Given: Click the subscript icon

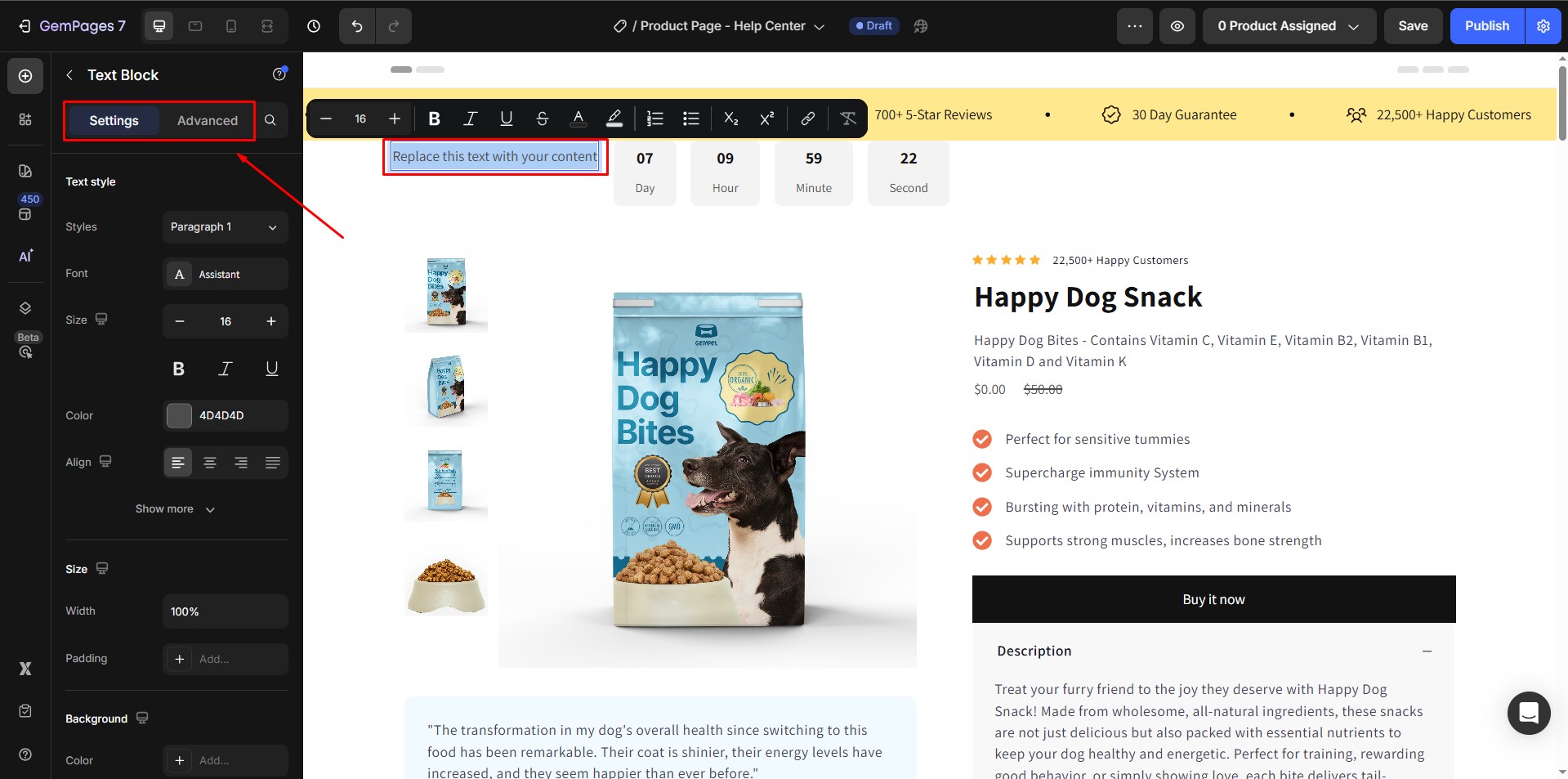Looking at the screenshot, I should 730,119.
